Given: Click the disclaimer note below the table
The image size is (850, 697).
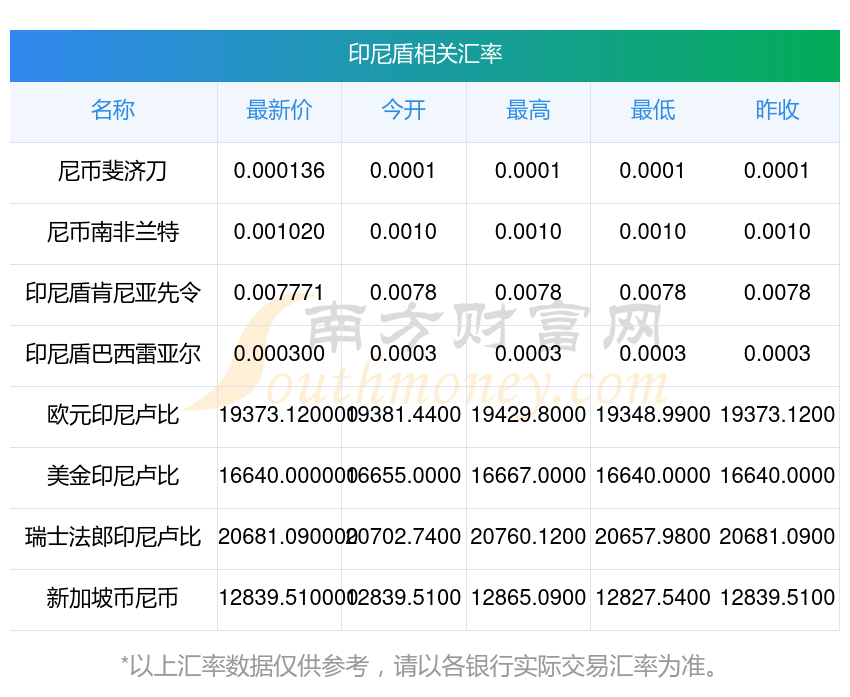Looking at the screenshot, I should [425, 666].
